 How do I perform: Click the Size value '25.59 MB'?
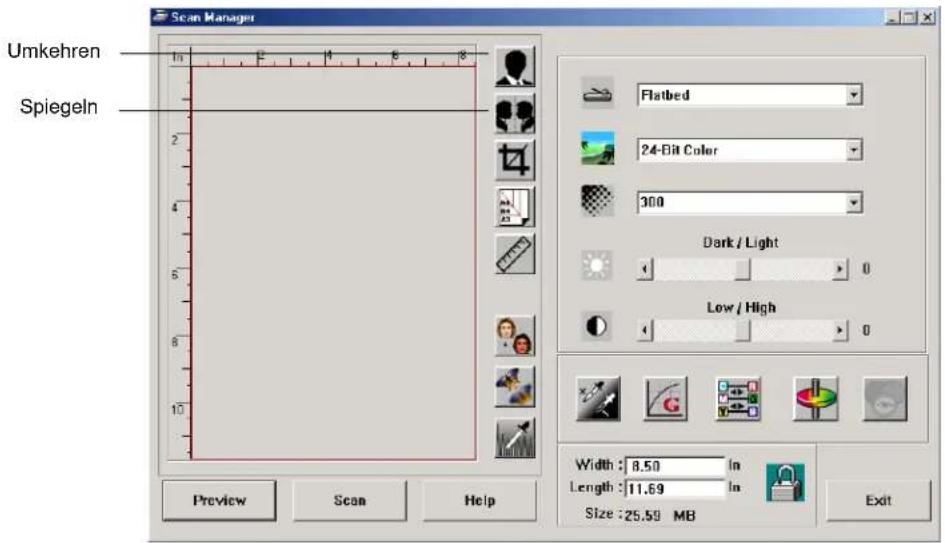click(x=659, y=516)
